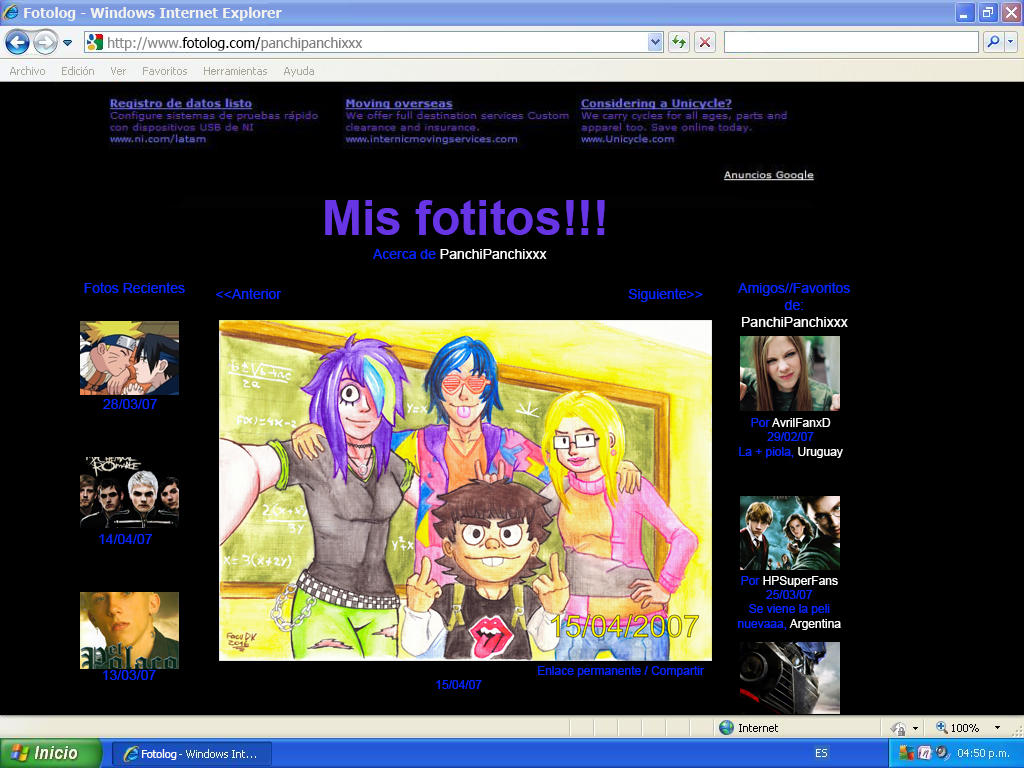Click the browser Back arrow button

click(x=17, y=42)
